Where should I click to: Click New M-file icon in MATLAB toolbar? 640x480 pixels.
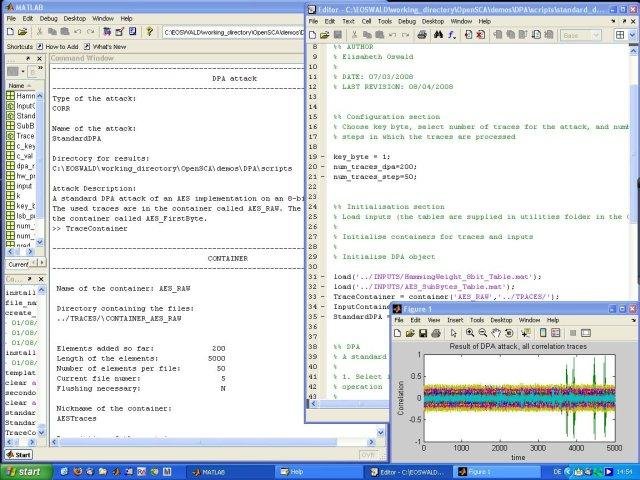tap(11, 32)
